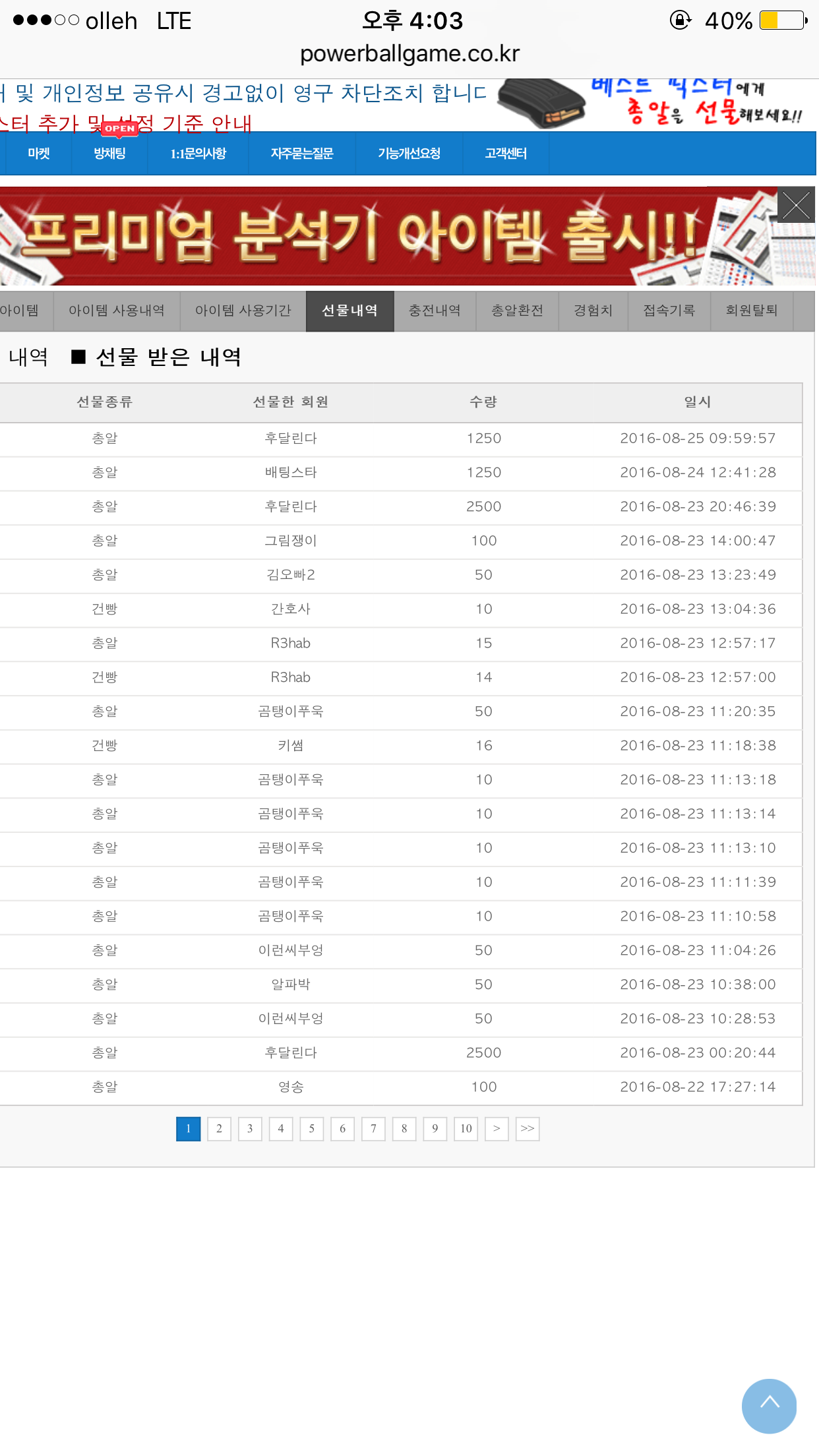Switch to the 경험치 tab

[593, 311]
